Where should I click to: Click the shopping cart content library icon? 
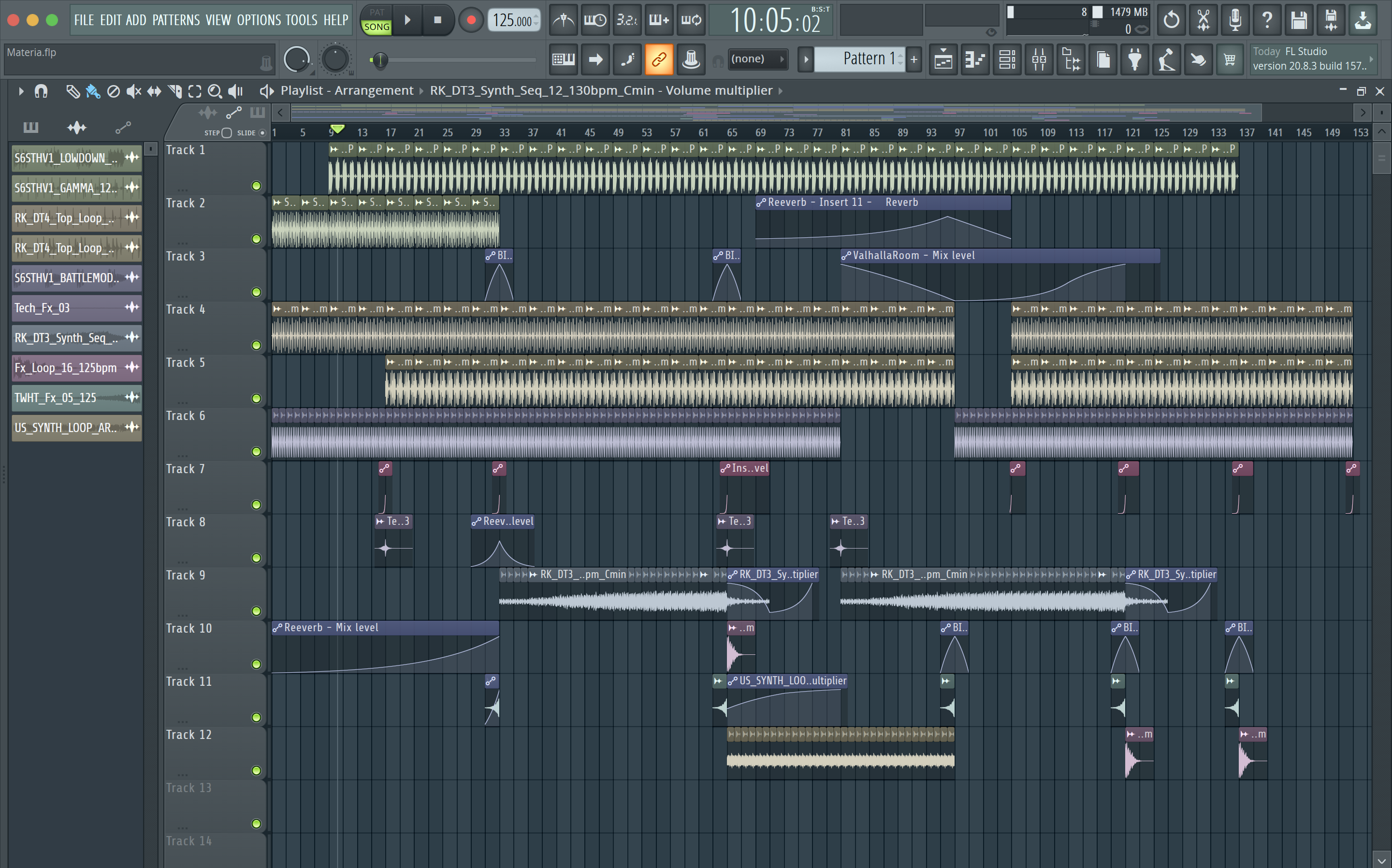[1230, 59]
